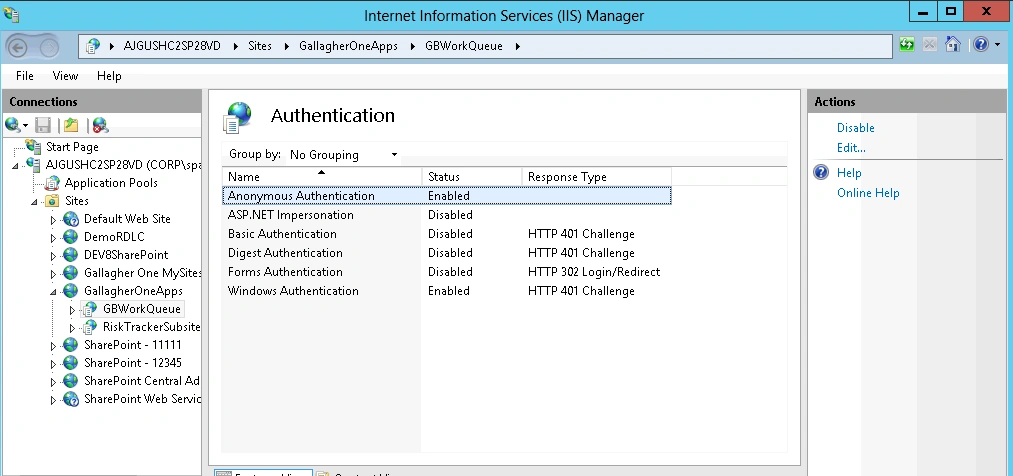Select the Basic Authentication row
Screen dimensions: 1013x476
pyautogui.click(x=446, y=234)
